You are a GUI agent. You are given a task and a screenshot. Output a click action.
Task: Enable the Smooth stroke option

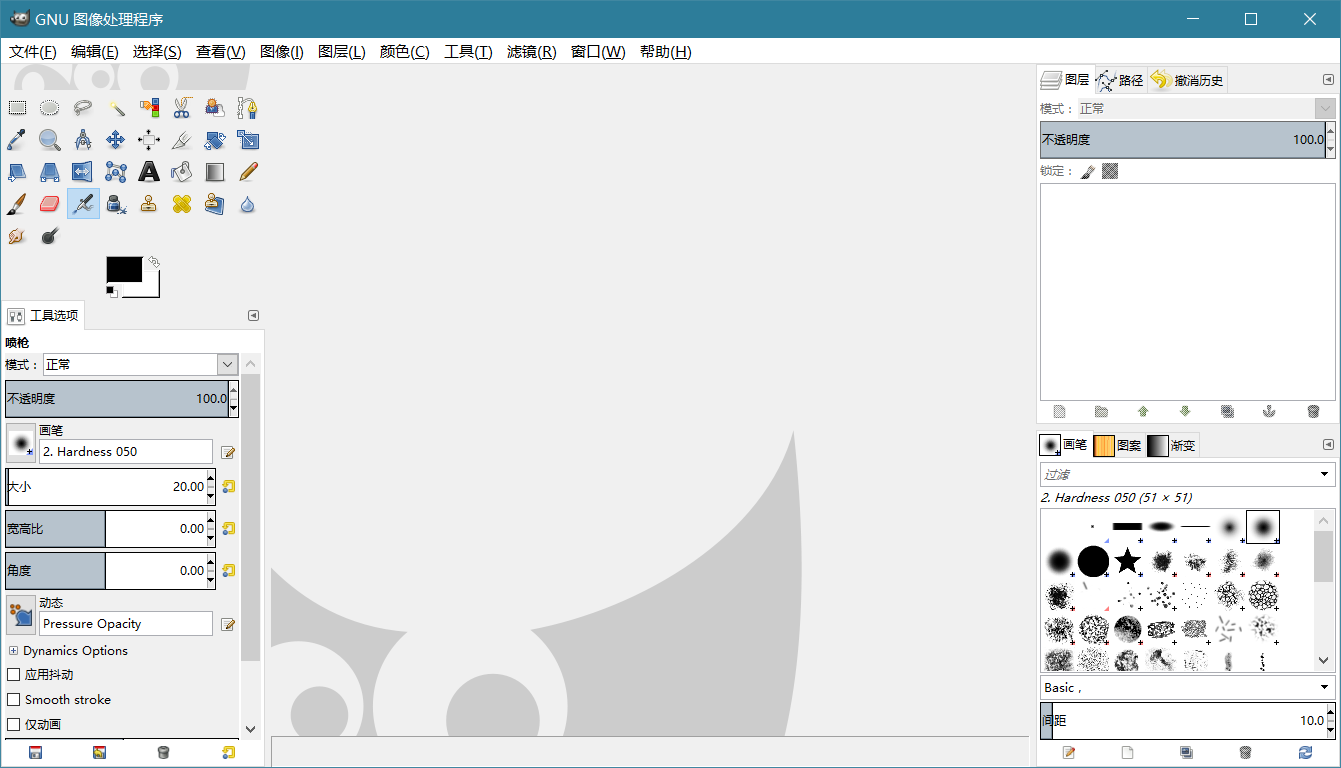(14, 699)
